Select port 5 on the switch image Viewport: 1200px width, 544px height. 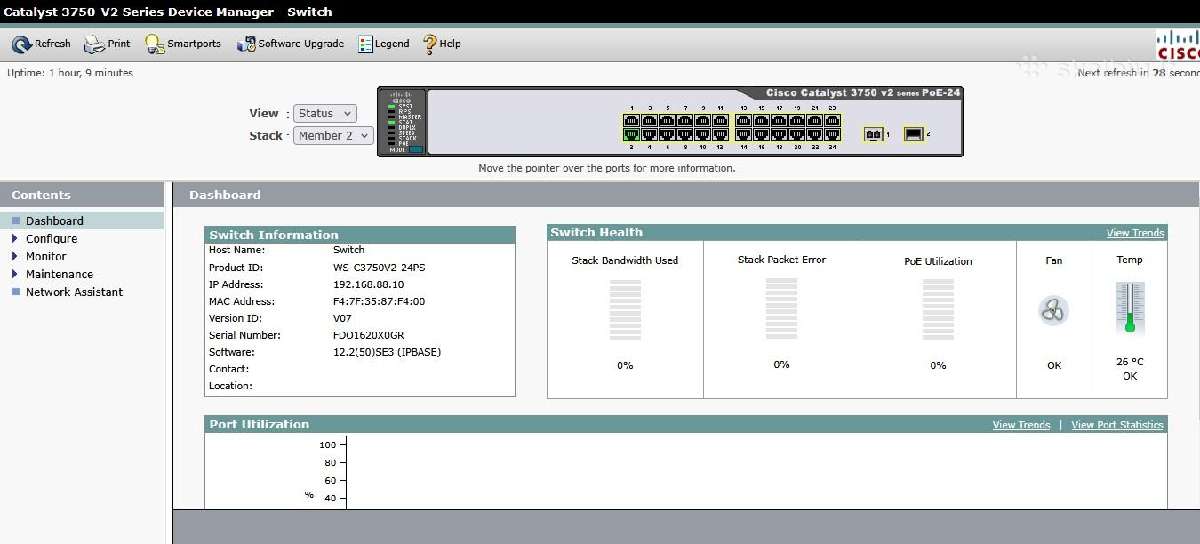point(667,120)
